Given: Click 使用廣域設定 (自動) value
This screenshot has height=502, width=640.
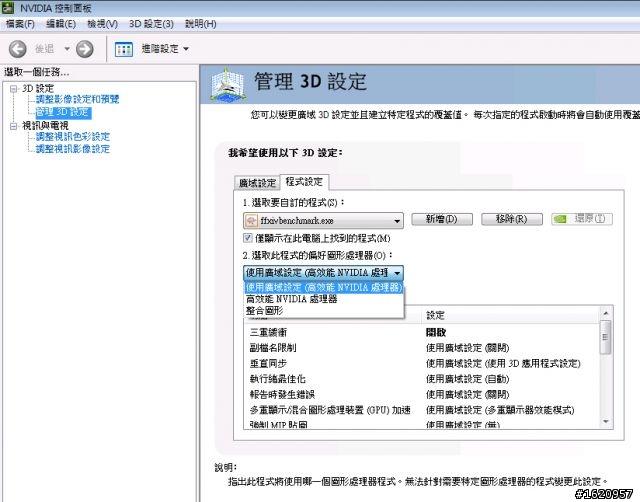Looking at the screenshot, I should pos(467,379).
